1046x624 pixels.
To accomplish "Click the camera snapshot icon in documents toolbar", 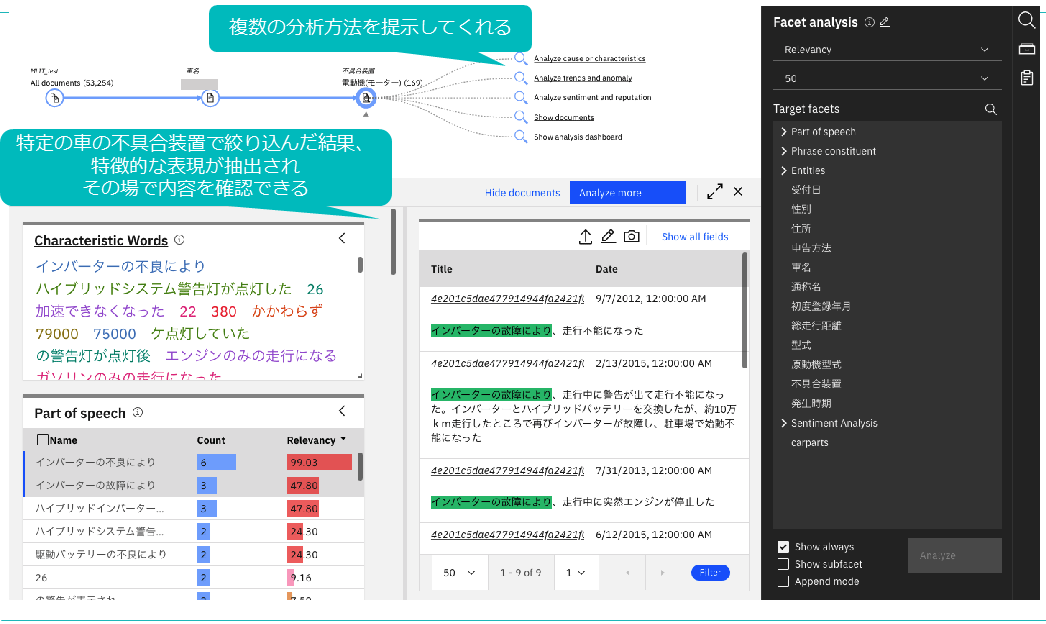I will tap(631, 236).
